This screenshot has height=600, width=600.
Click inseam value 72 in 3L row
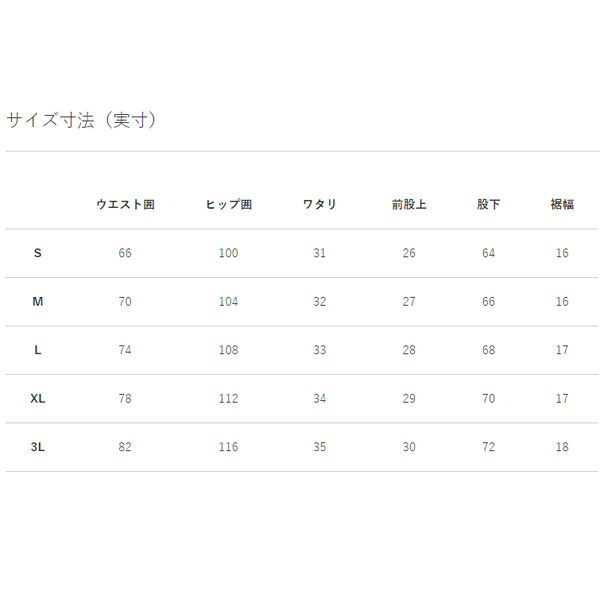coord(488,447)
